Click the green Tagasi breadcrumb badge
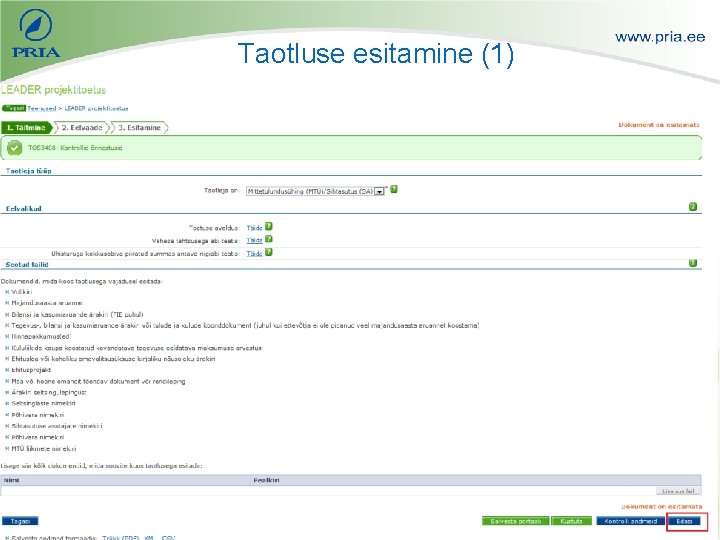720x540 pixels. (x=14, y=108)
